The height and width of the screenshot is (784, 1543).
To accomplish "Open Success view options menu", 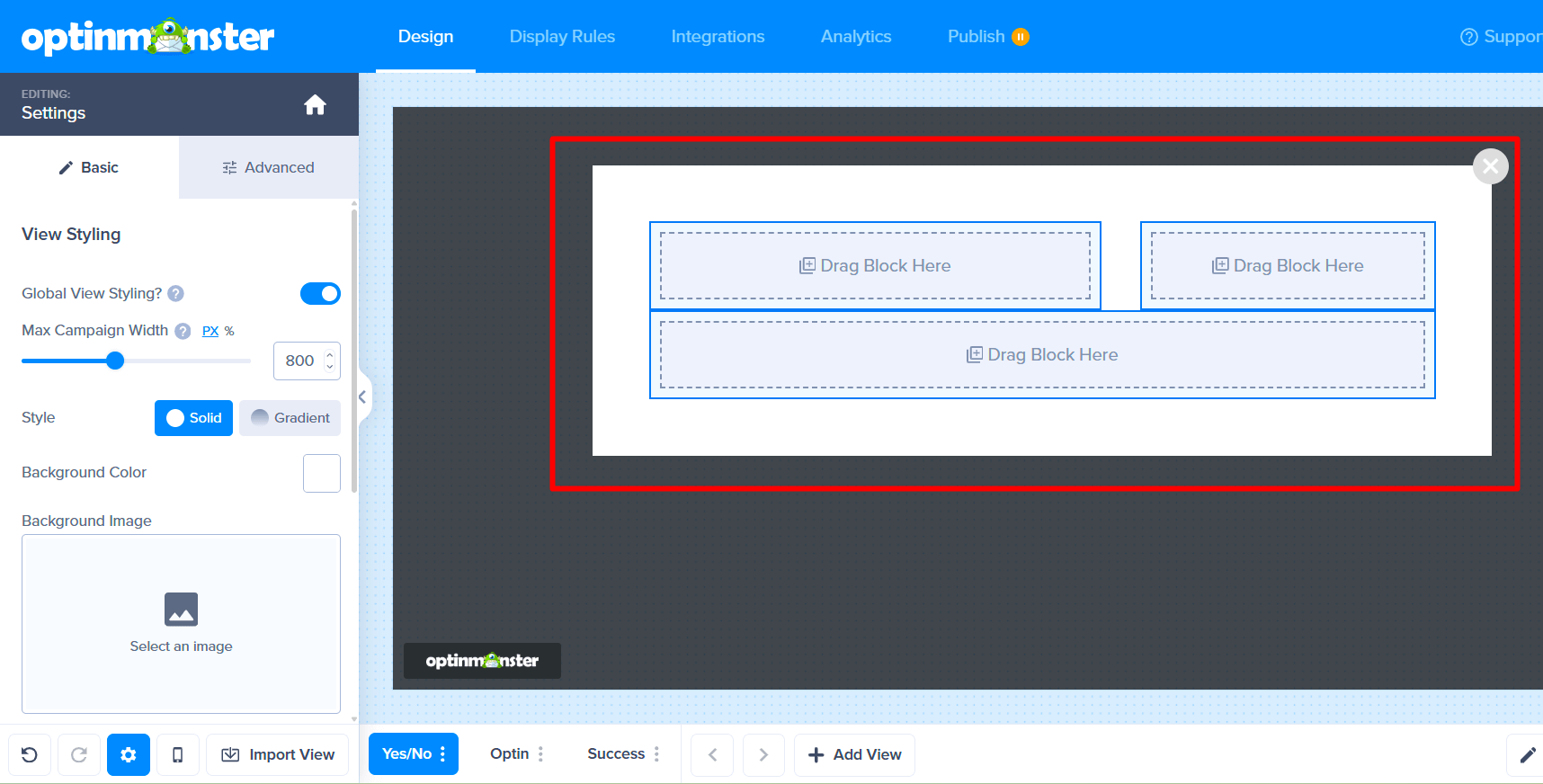I will [x=656, y=754].
